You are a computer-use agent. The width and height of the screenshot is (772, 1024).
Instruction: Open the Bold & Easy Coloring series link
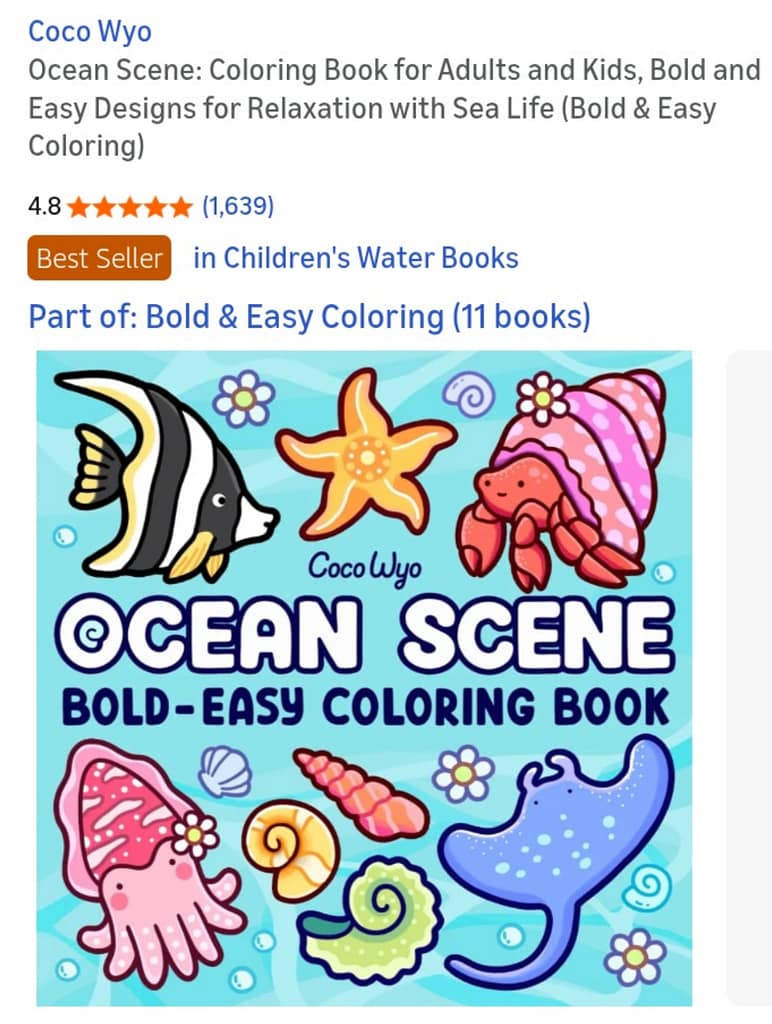click(x=309, y=317)
